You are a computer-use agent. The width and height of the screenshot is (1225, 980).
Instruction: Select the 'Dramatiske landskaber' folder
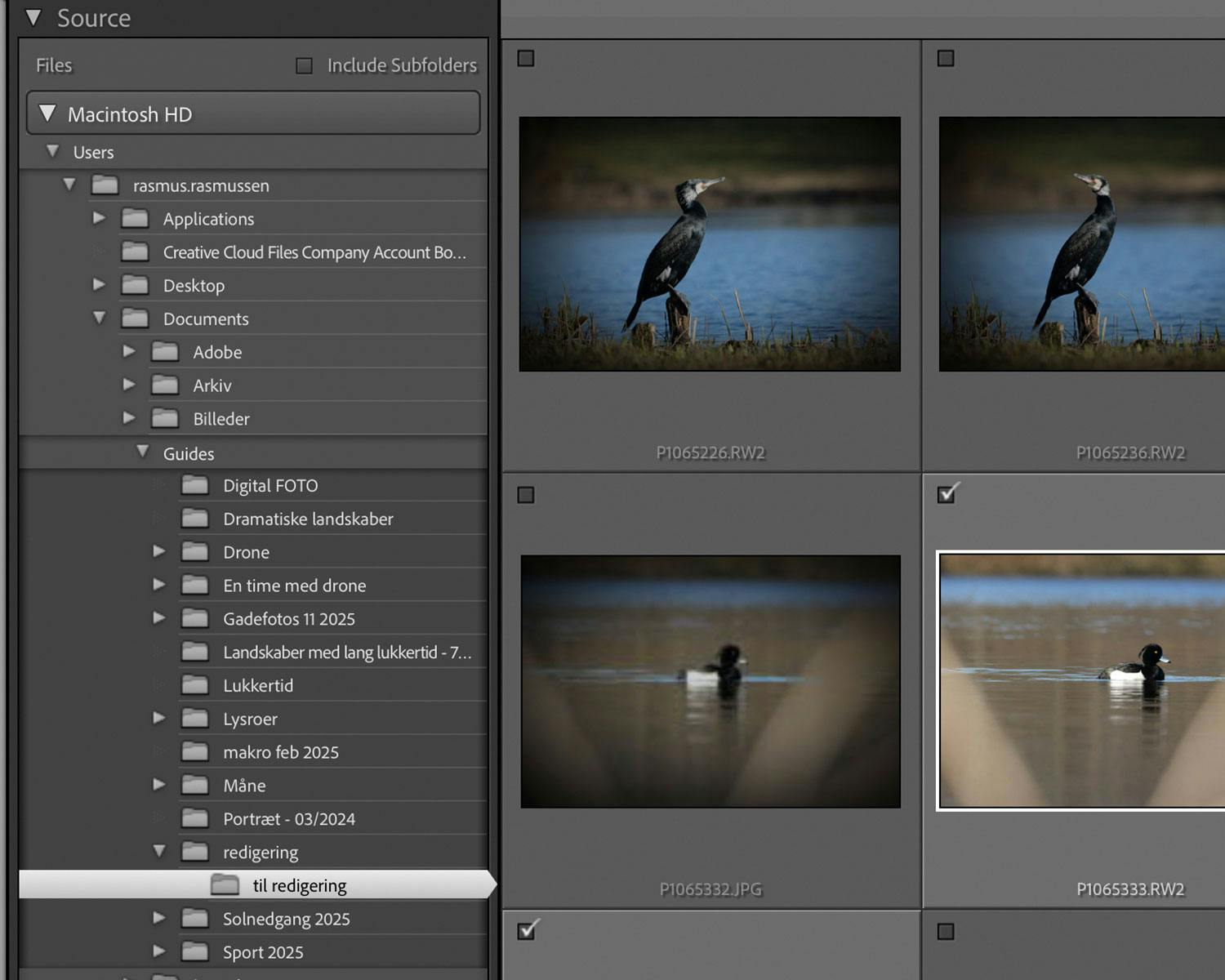tap(308, 519)
